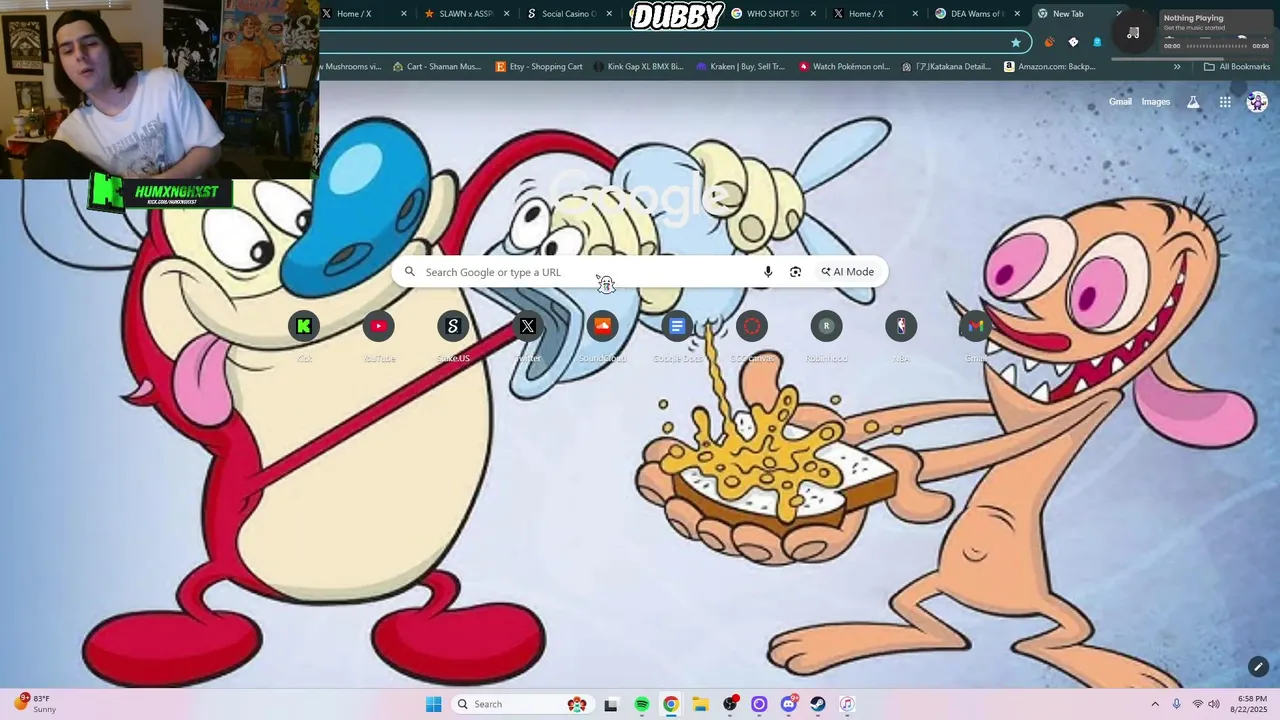Open Discord from the taskbar
This screenshot has width=1280, height=720.
789,704
